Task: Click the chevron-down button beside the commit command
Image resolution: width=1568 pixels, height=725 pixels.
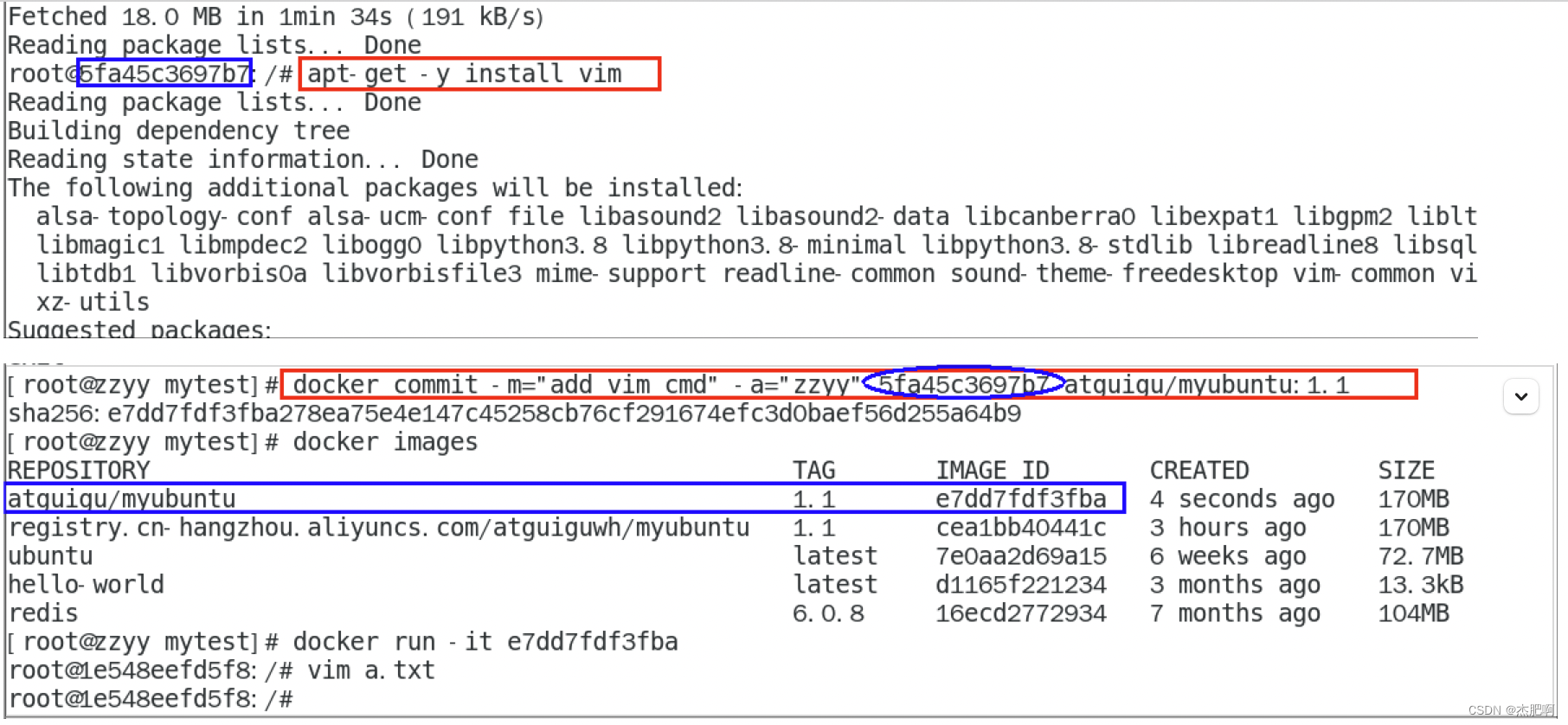Action: click(x=1520, y=397)
